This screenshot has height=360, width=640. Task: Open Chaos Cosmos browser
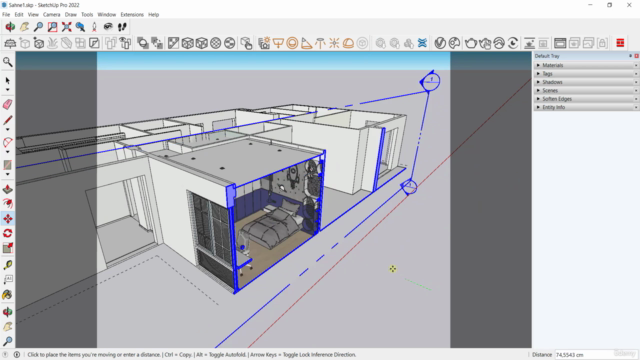pos(454,43)
